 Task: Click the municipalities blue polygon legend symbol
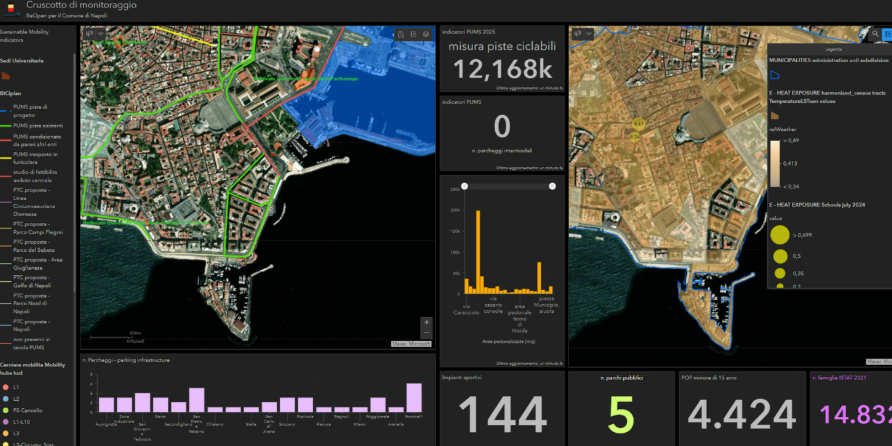point(774,75)
